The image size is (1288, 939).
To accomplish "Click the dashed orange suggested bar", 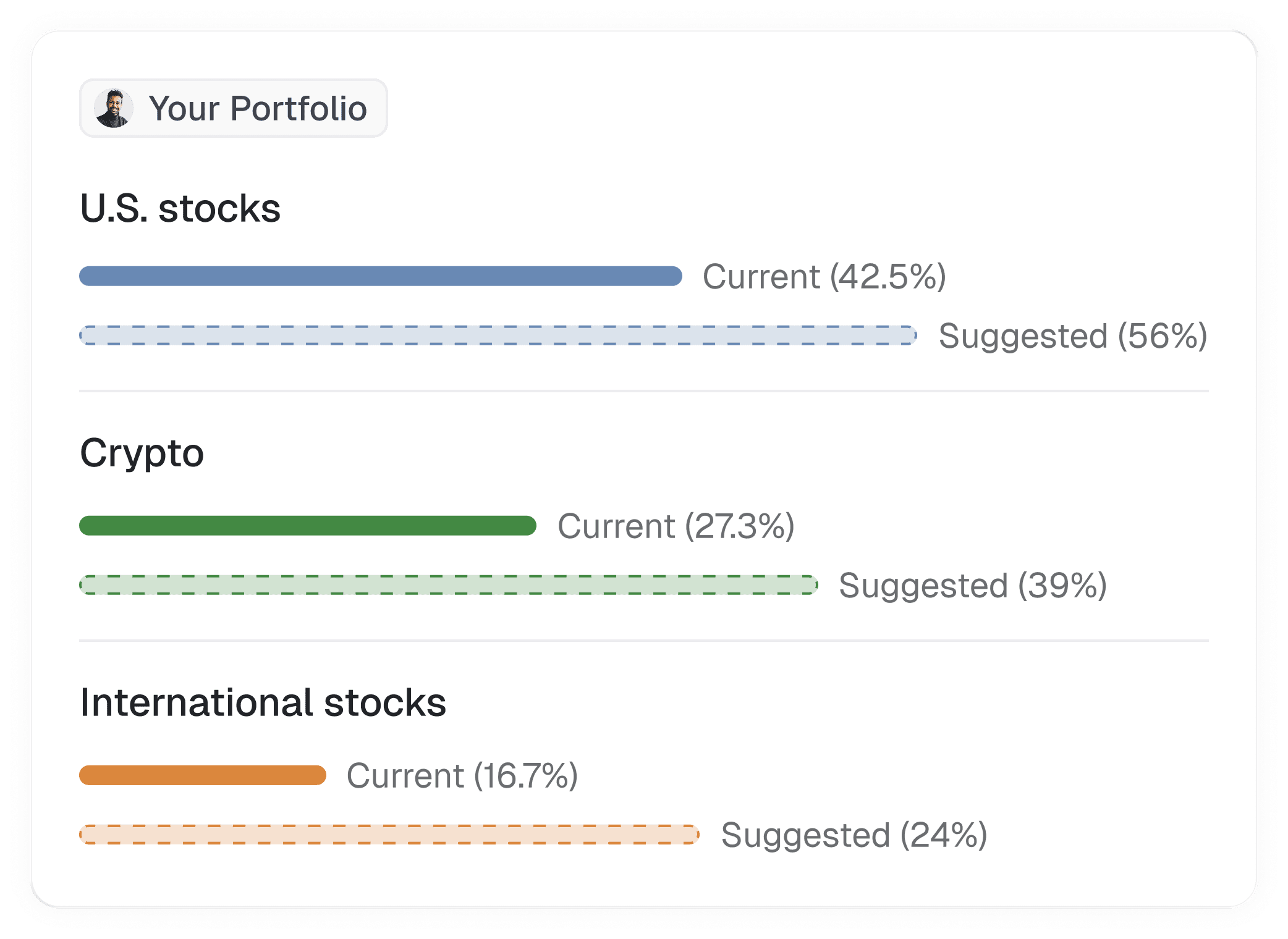I will [389, 835].
